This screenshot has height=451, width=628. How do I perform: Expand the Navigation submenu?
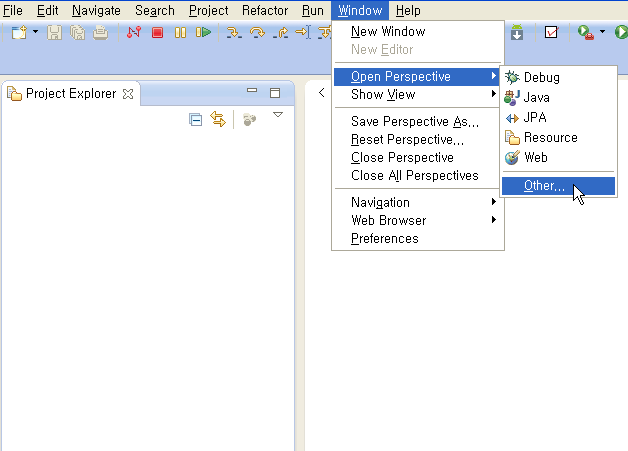coord(418,202)
